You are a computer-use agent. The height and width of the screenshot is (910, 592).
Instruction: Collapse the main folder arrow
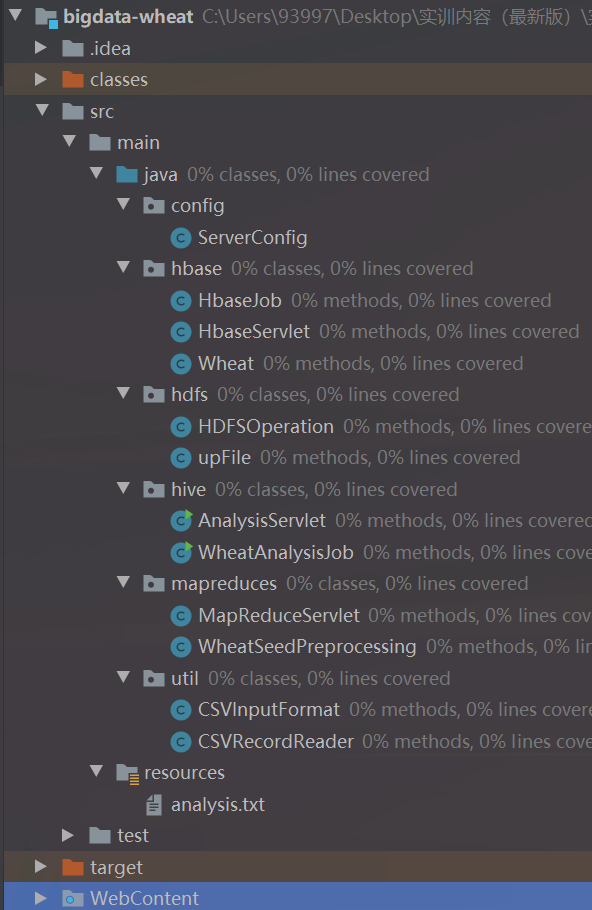pos(70,141)
